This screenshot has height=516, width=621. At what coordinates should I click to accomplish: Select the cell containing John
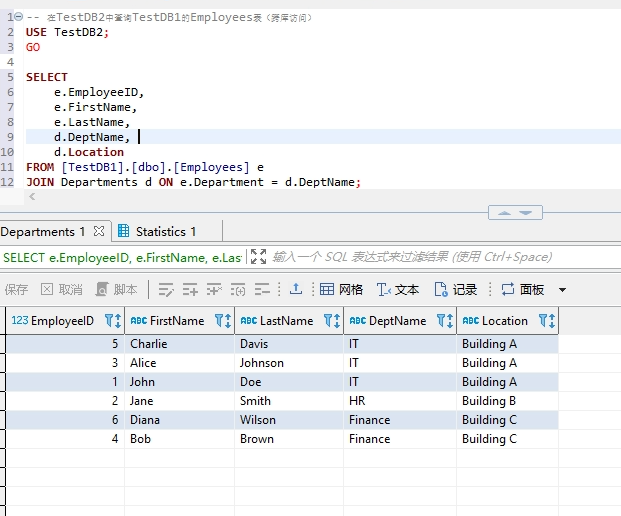(179, 382)
